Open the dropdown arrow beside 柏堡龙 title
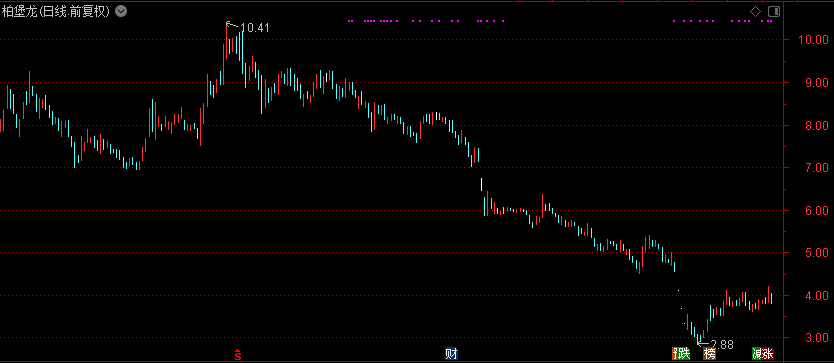Image resolution: width=834 pixels, height=363 pixels. click(121, 11)
